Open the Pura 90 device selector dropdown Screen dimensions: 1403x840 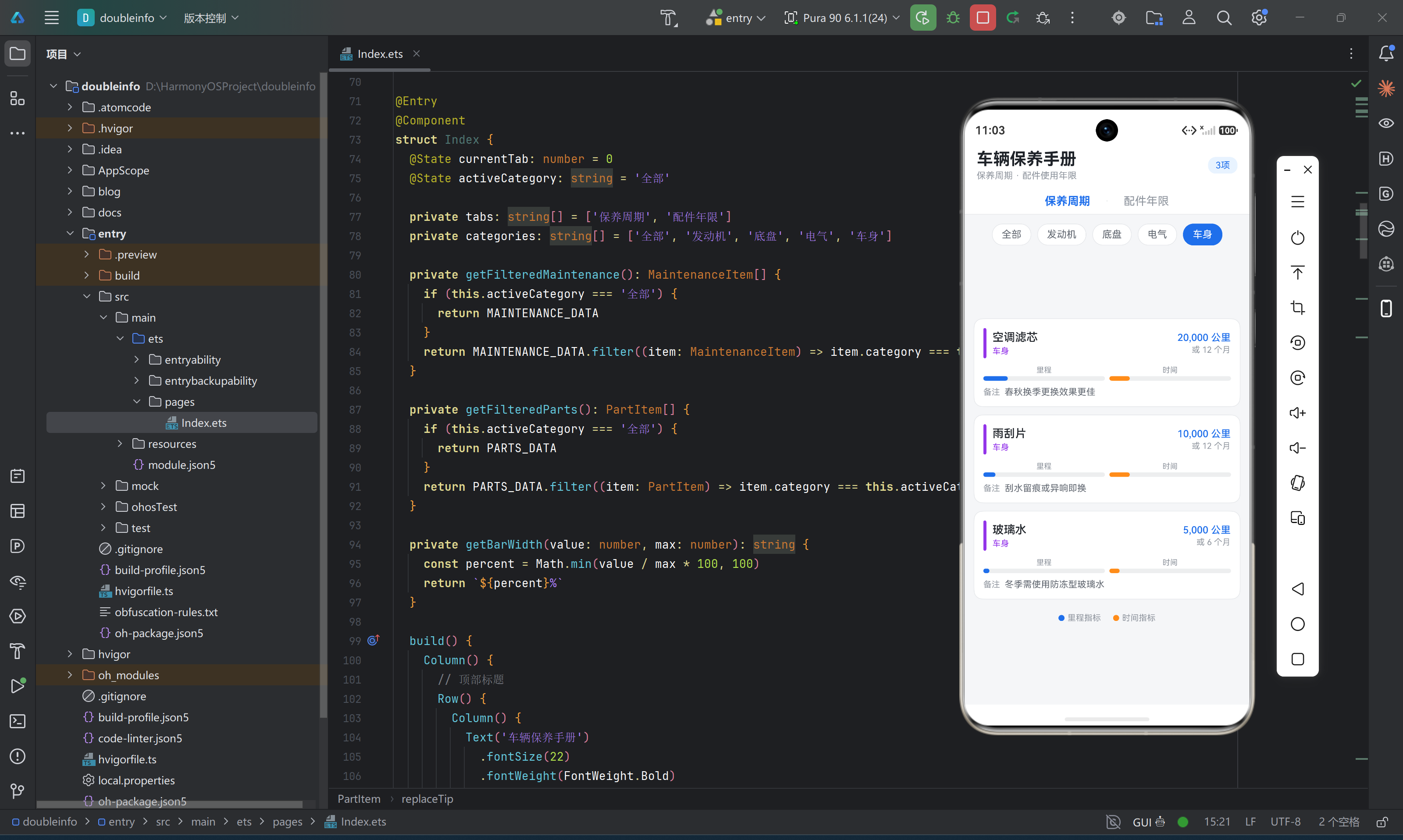click(842, 18)
